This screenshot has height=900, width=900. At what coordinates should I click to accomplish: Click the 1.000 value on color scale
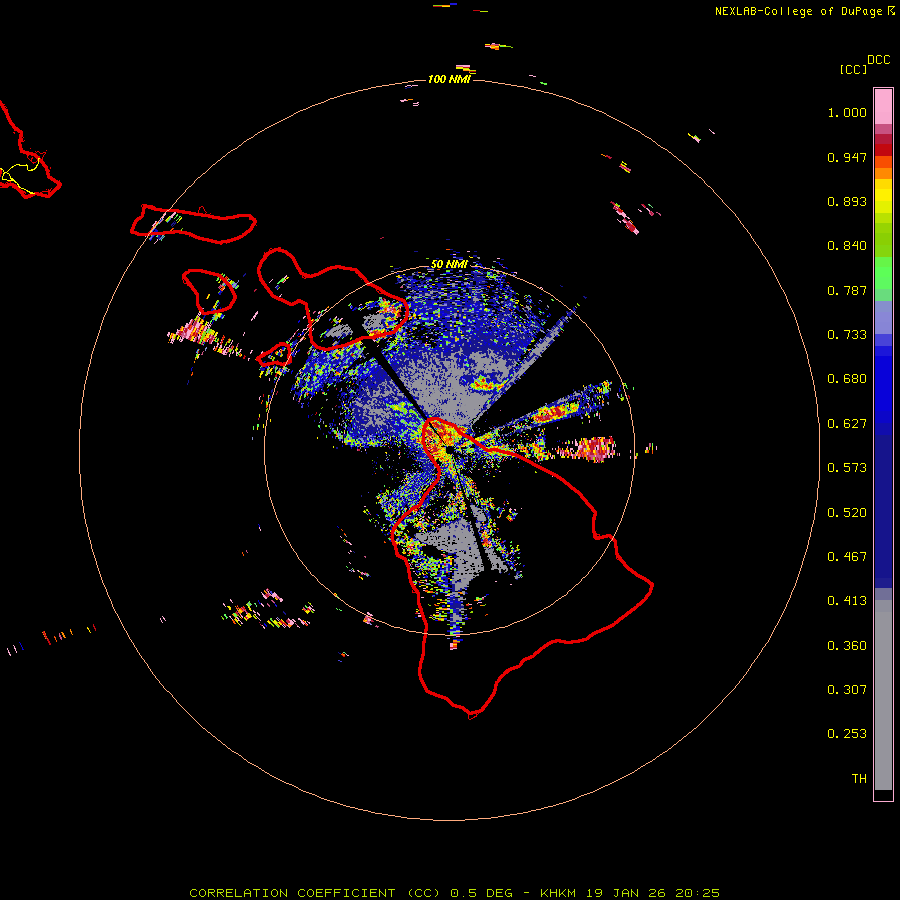point(847,112)
